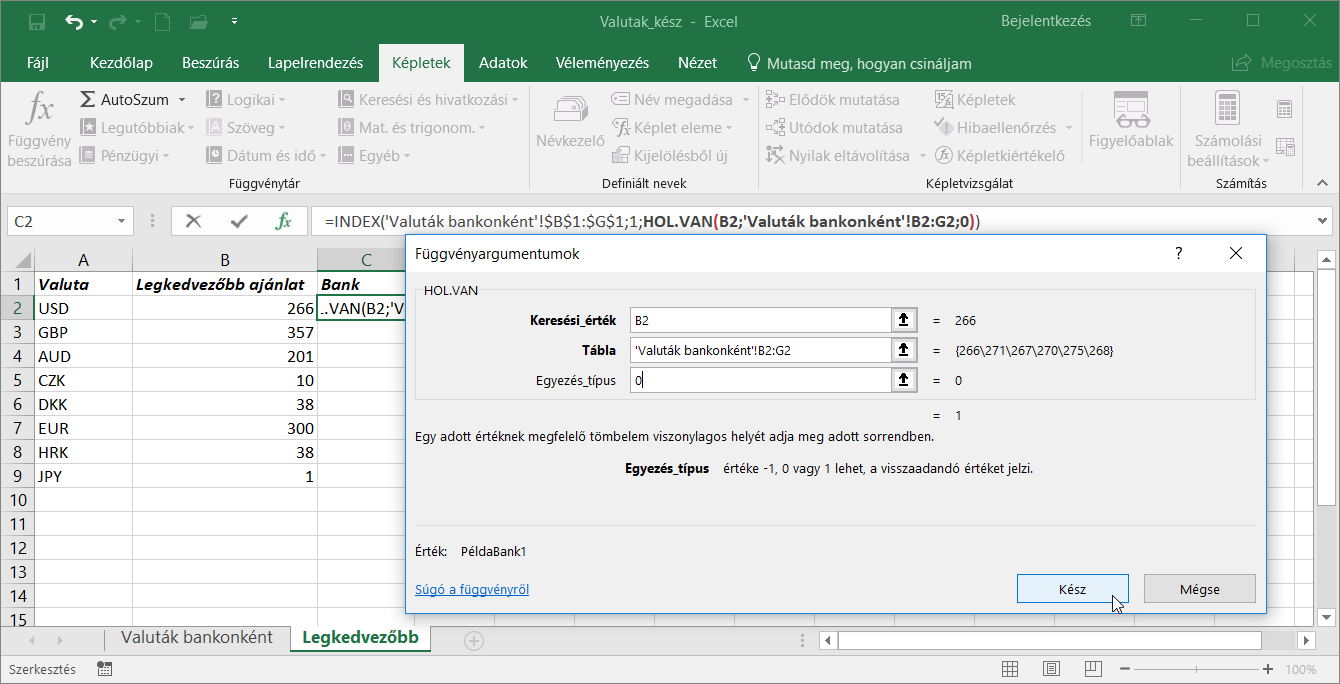Screen dimensions: 1340x684
Task: Click the formula bar cancel X
Action: [x=194, y=221]
